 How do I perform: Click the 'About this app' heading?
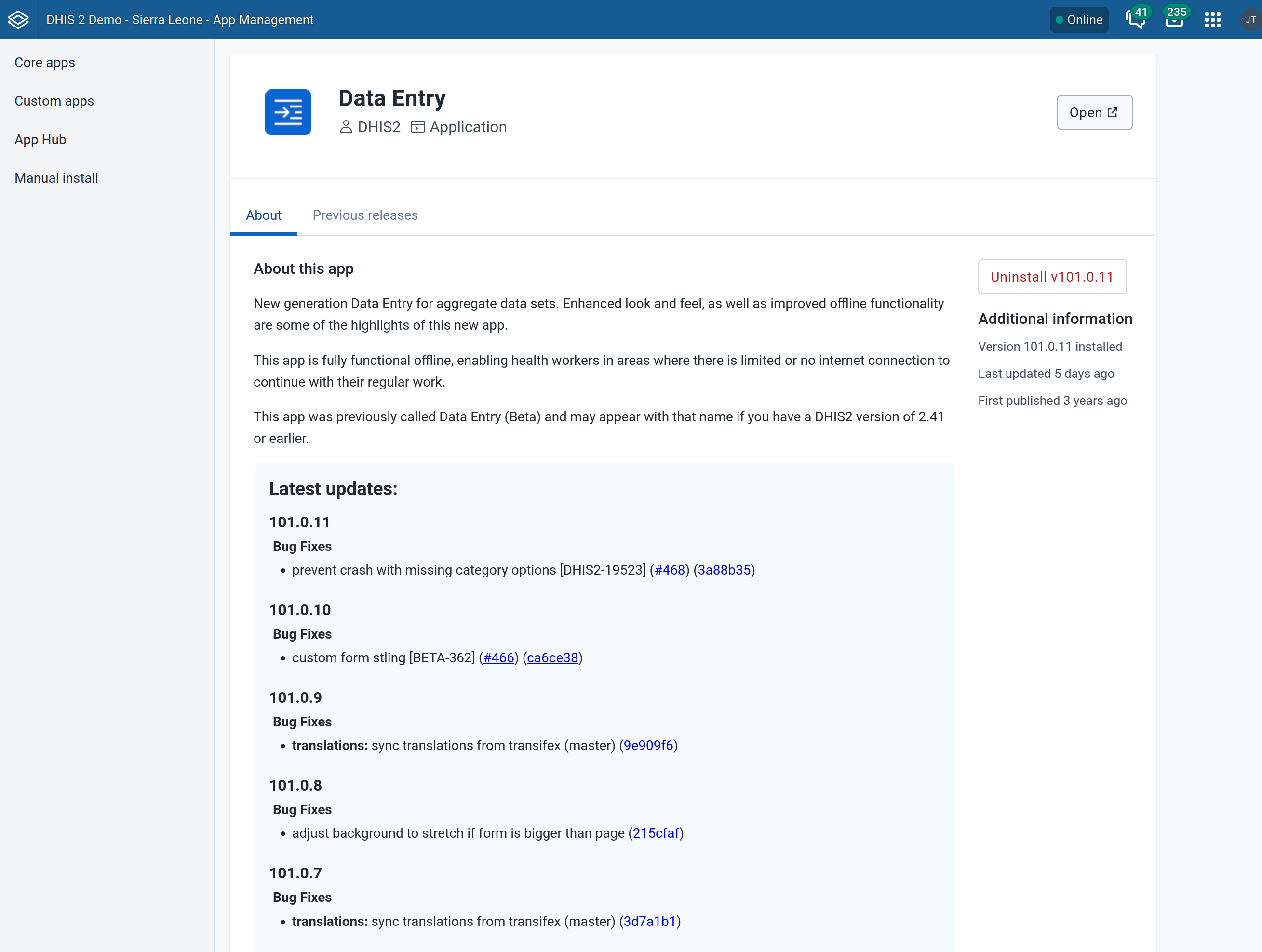tap(304, 268)
